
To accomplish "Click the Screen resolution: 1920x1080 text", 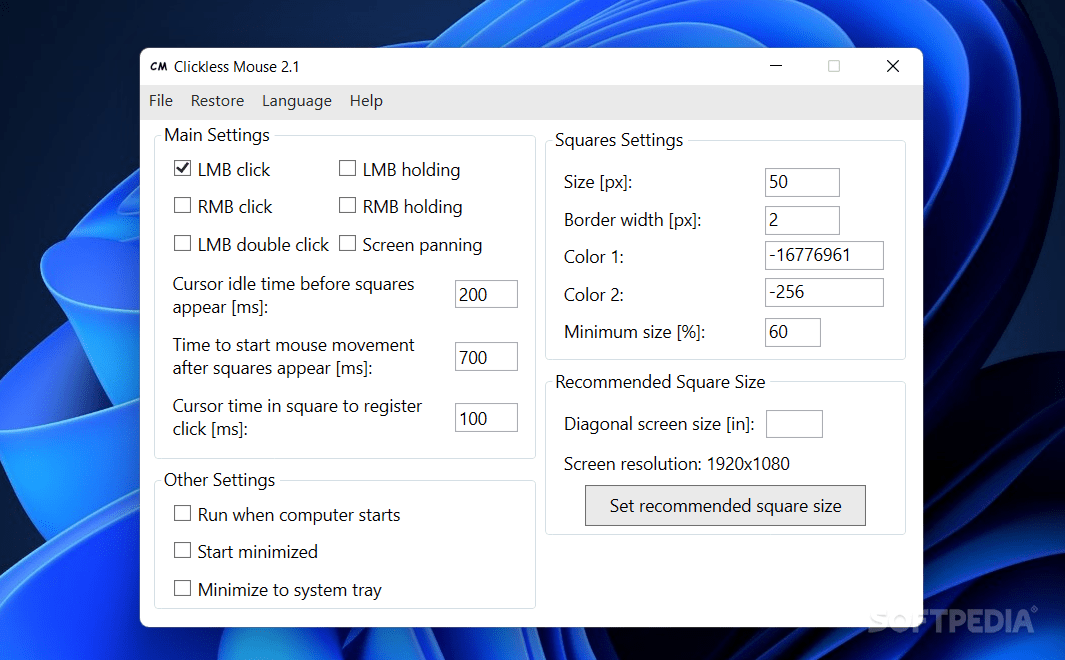I will [x=676, y=464].
